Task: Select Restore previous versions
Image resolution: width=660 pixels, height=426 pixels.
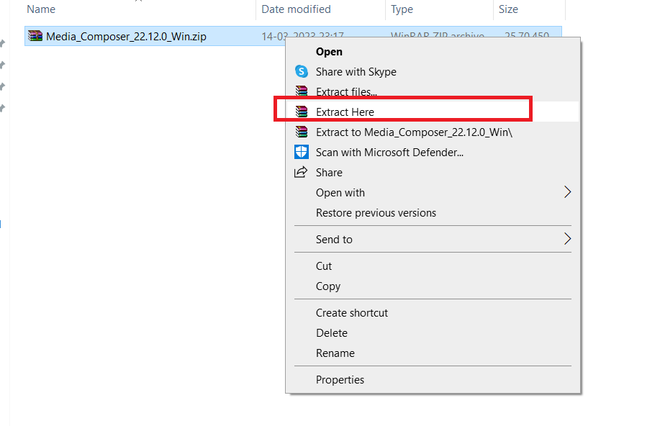Action: [375, 213]
